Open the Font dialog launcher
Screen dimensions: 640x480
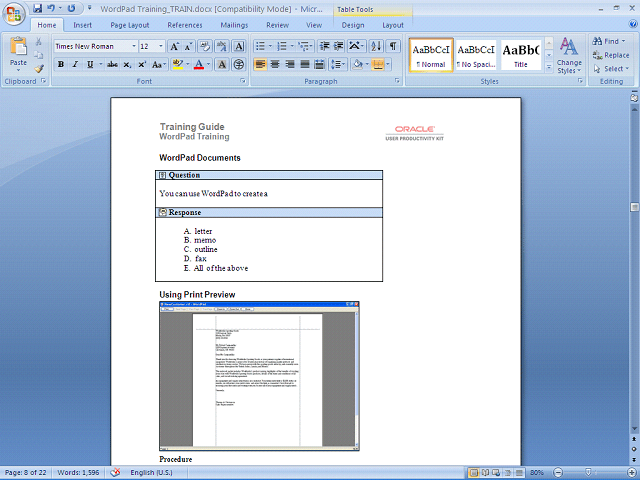click(x=243, y=81)
